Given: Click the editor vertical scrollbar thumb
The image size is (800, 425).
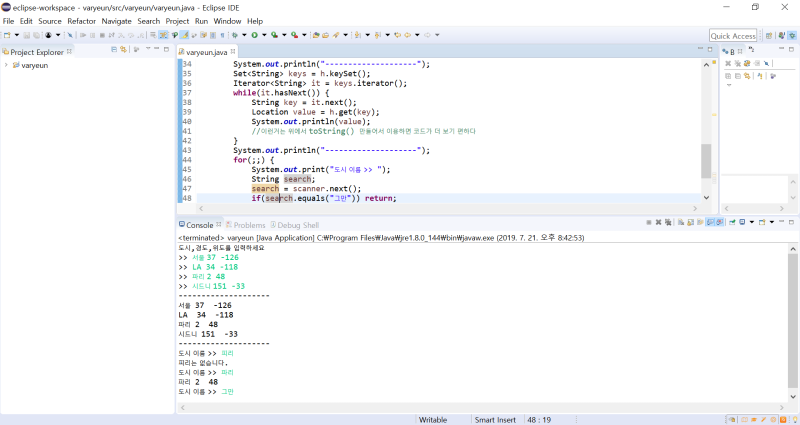Looking at the screenshot, I should 706,161.
